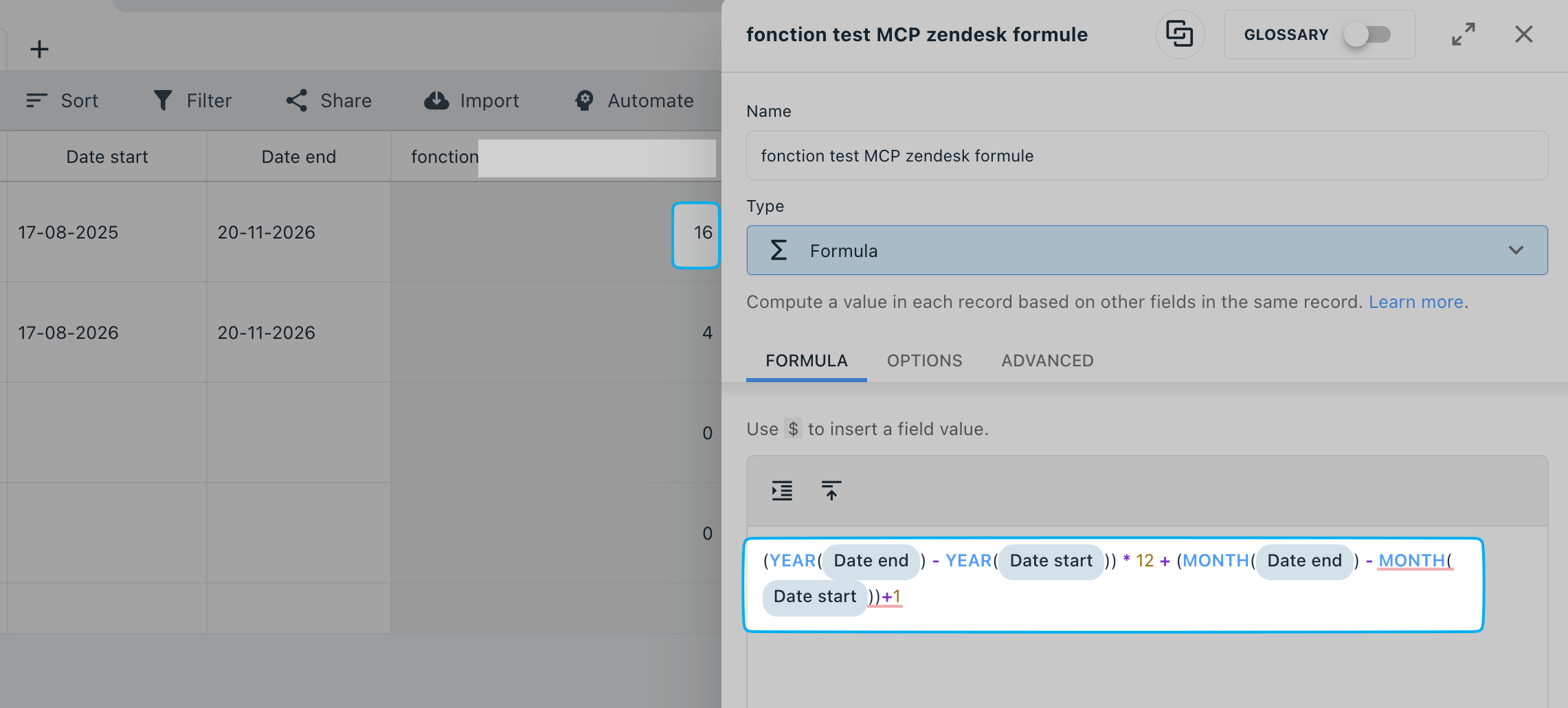This screenshot has width=1568, height=708.
Task: Open the Formula type dropdown
Action: tap(1147, 250)
